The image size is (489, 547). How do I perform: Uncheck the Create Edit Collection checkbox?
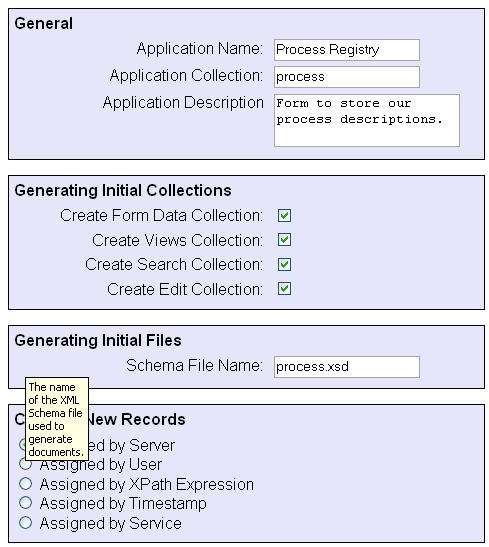[x=284, y=289]
